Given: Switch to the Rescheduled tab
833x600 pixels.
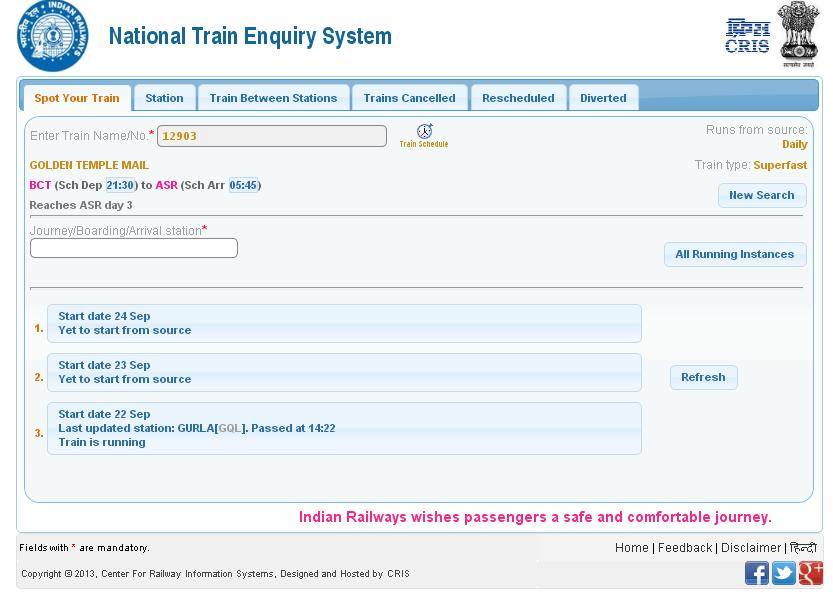Looking at the screenshot, I should click(518, 98).
